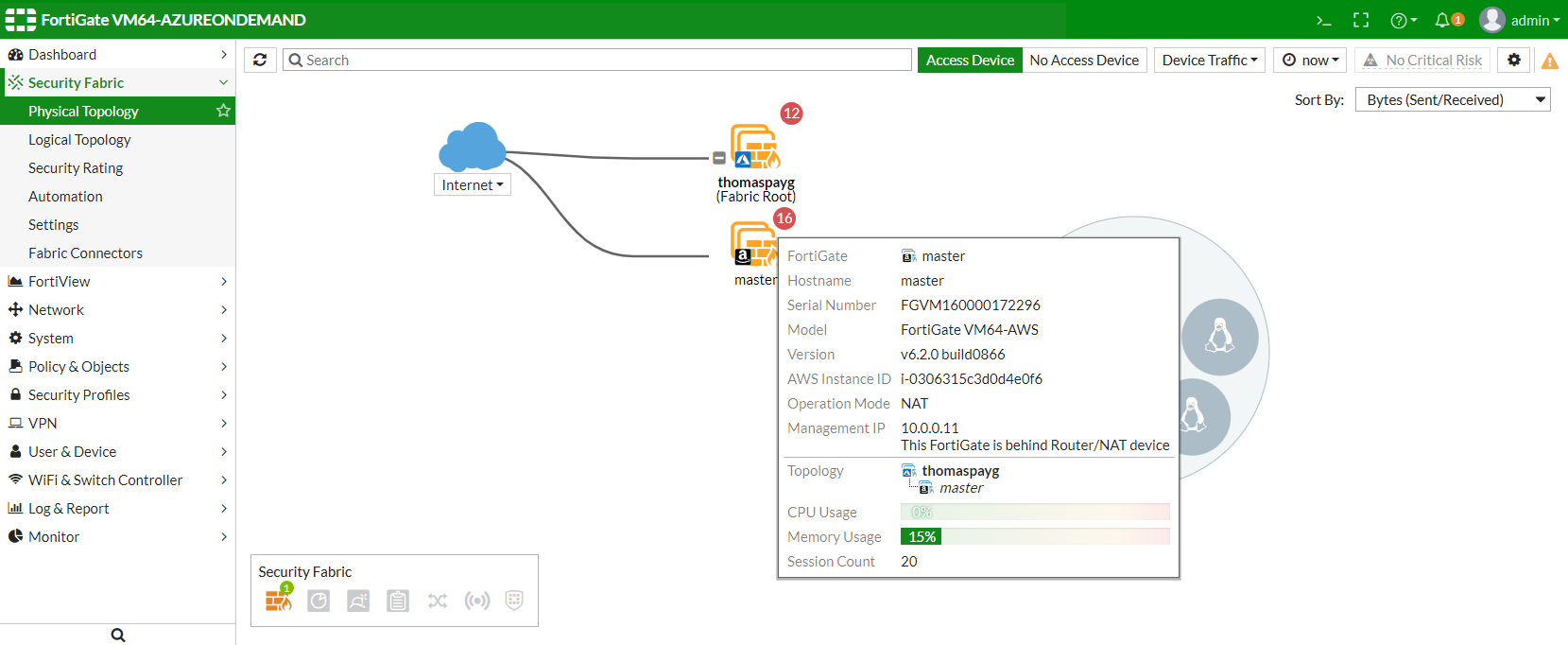Open the Device Traffic dropdown
Image resolution: width=1568 pixels, height=645 pixels.
tap(1210, 60)
